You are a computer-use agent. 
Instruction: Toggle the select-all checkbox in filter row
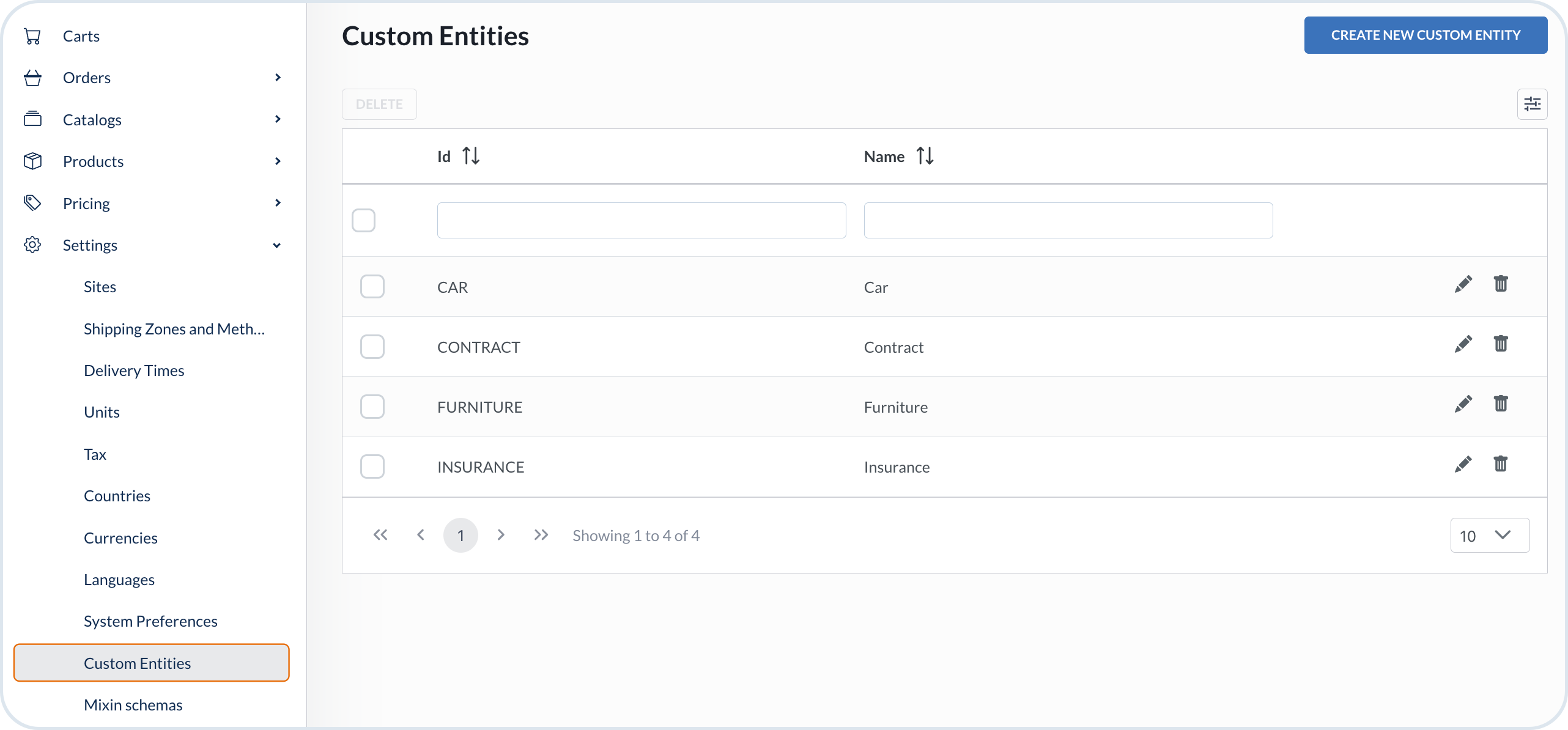click(363, 220)
